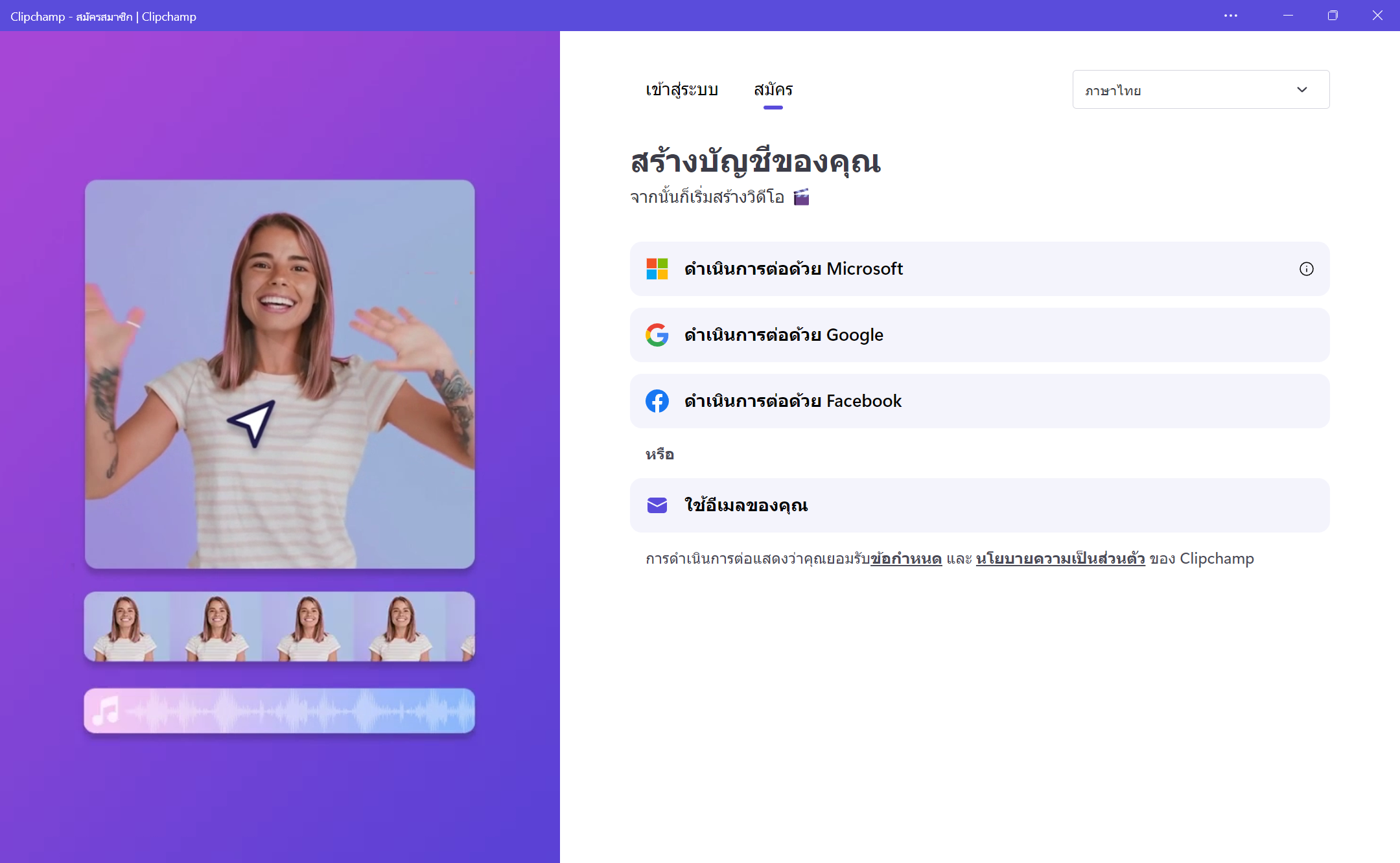The width and height of the screenshot is (1400, 863).
Task: Click the info icon on the Microsoft button
Action: (x=1306, y=269)
